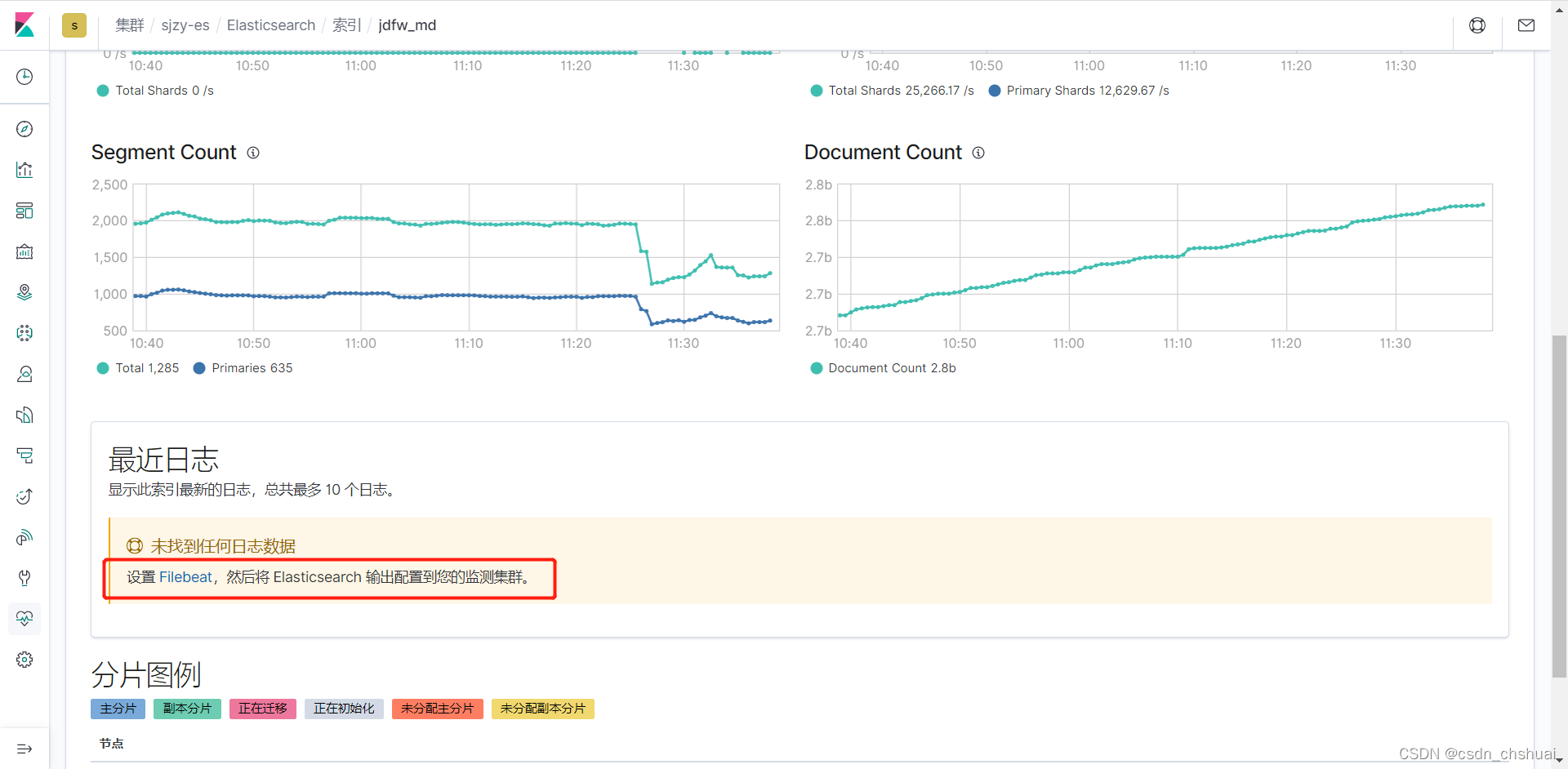Open Management gear icon

24,660
